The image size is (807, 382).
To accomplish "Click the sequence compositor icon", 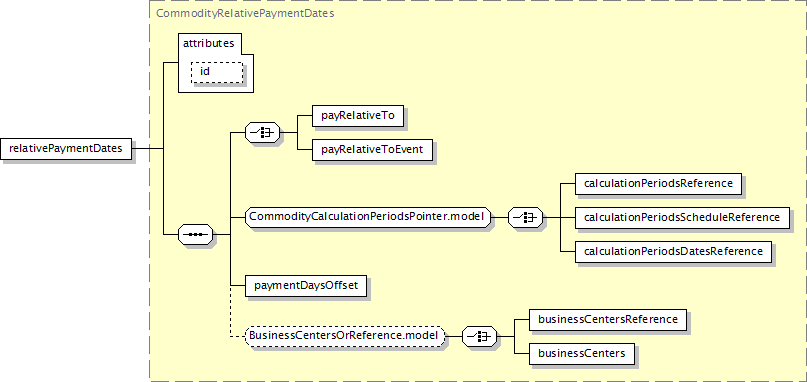I will (195, 234).
